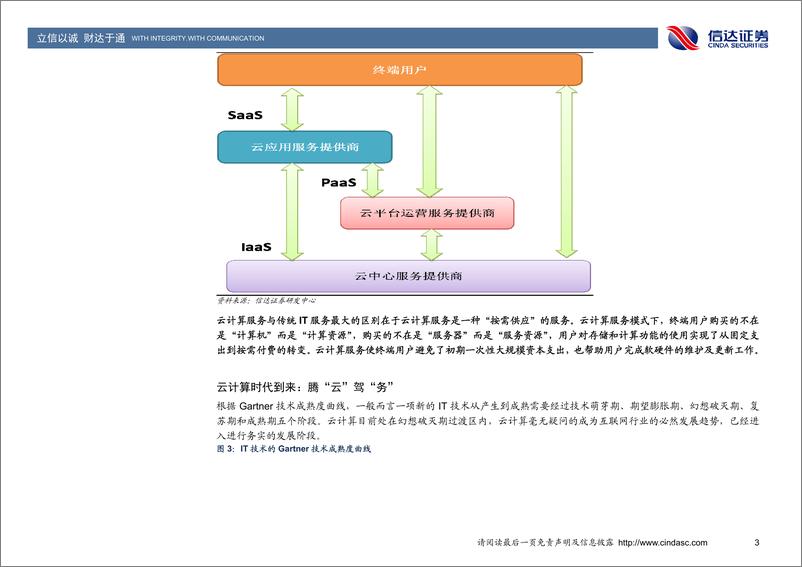Viewport: 802px width, 567px height.
Task: Click the arrow linking 终端用户 to the pink platform box
Action: (x=430, y=142)
